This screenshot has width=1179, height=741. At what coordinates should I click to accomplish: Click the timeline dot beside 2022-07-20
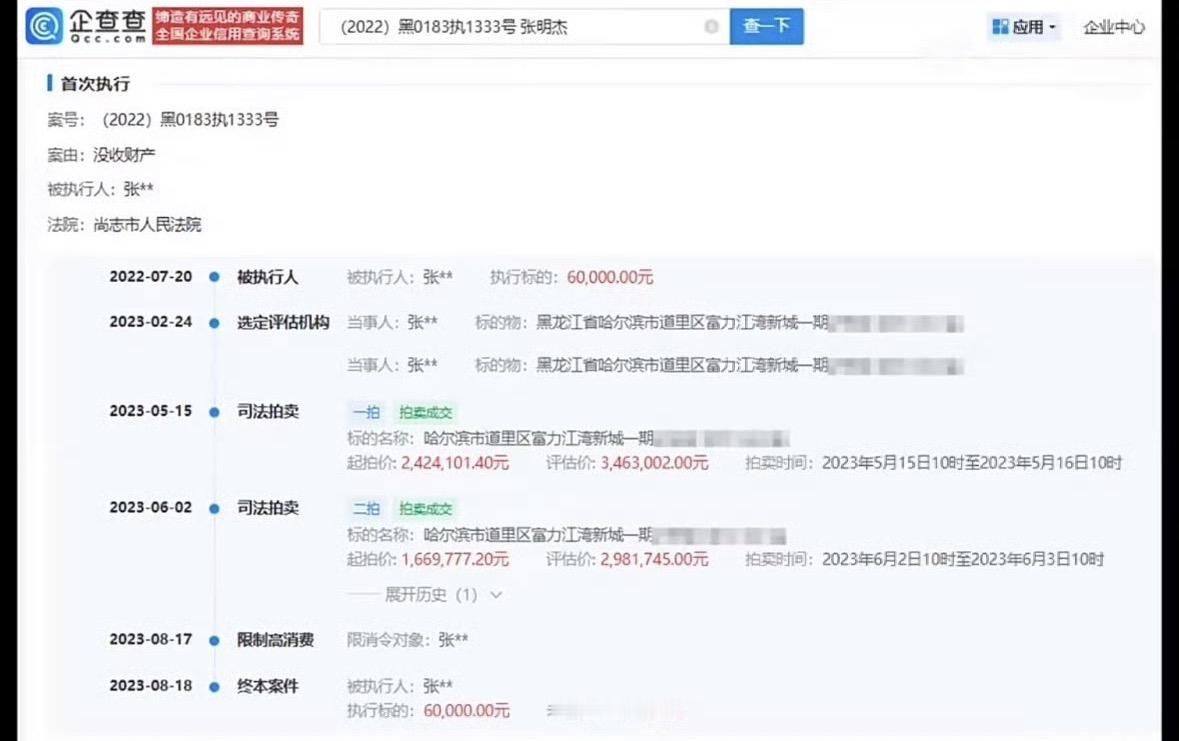(214, 277)
